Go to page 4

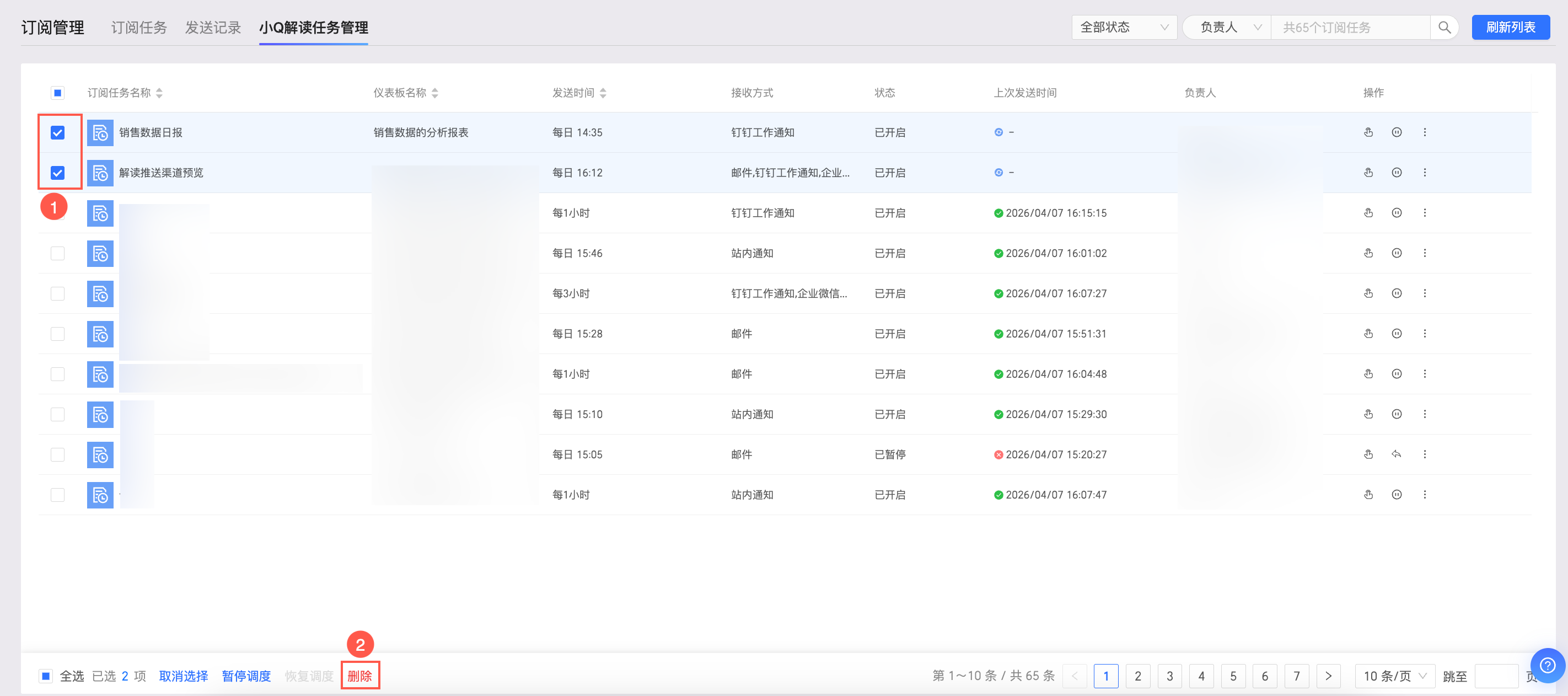point(1201,675)
